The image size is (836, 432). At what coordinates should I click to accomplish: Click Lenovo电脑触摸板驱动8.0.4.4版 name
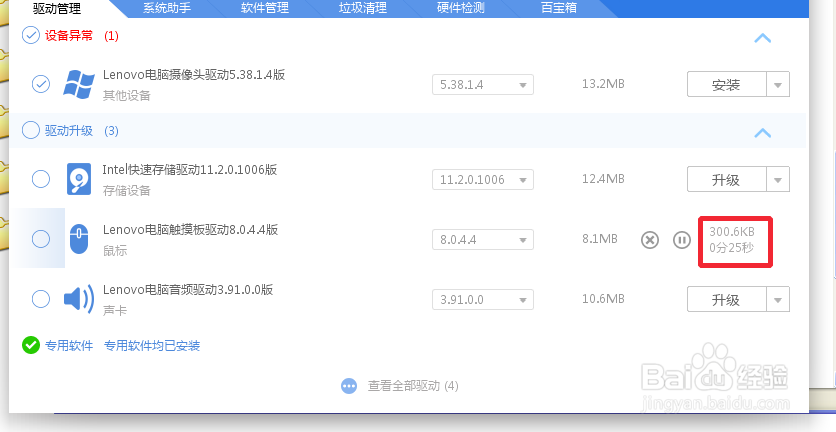point(190,230)
